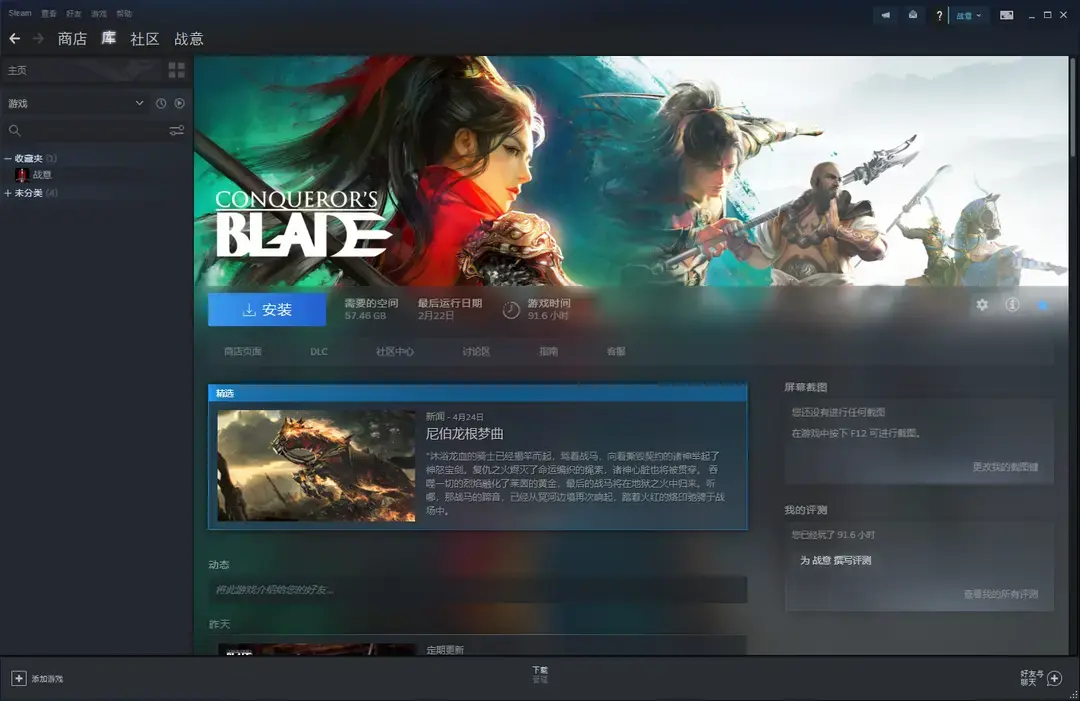Go back with the left arrow
The height and width of the screenshot is (701, 1080).
click(x=14, y=39)
